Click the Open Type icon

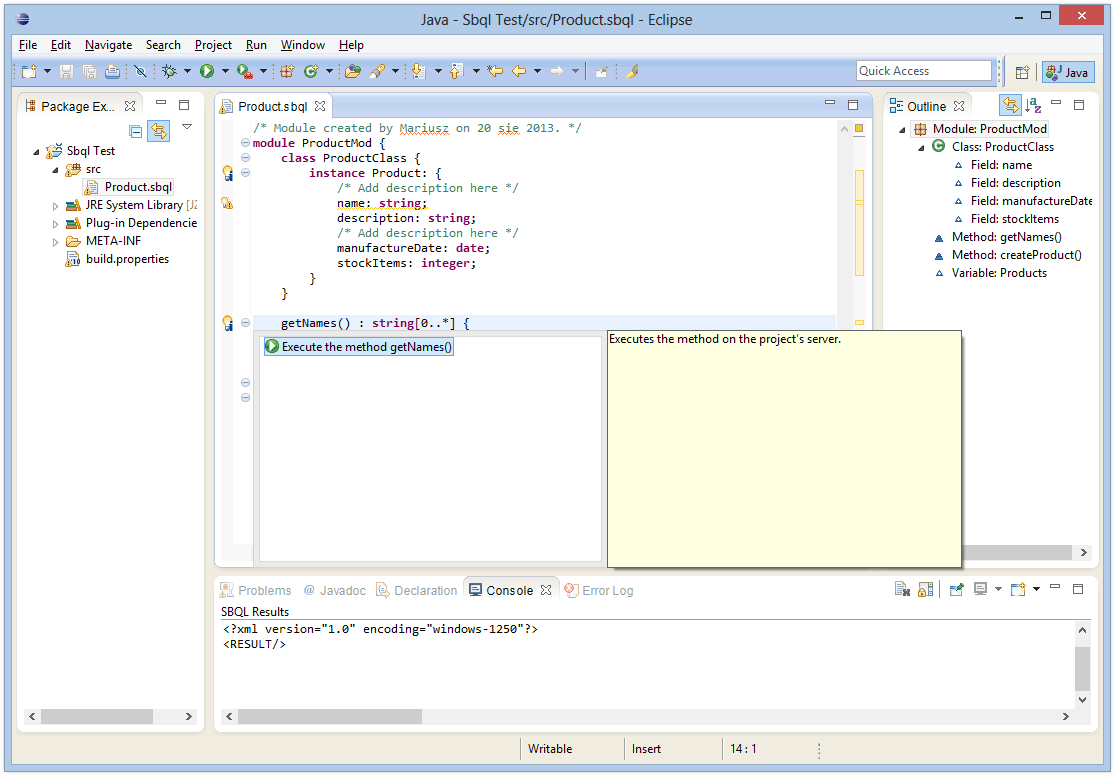353,71
